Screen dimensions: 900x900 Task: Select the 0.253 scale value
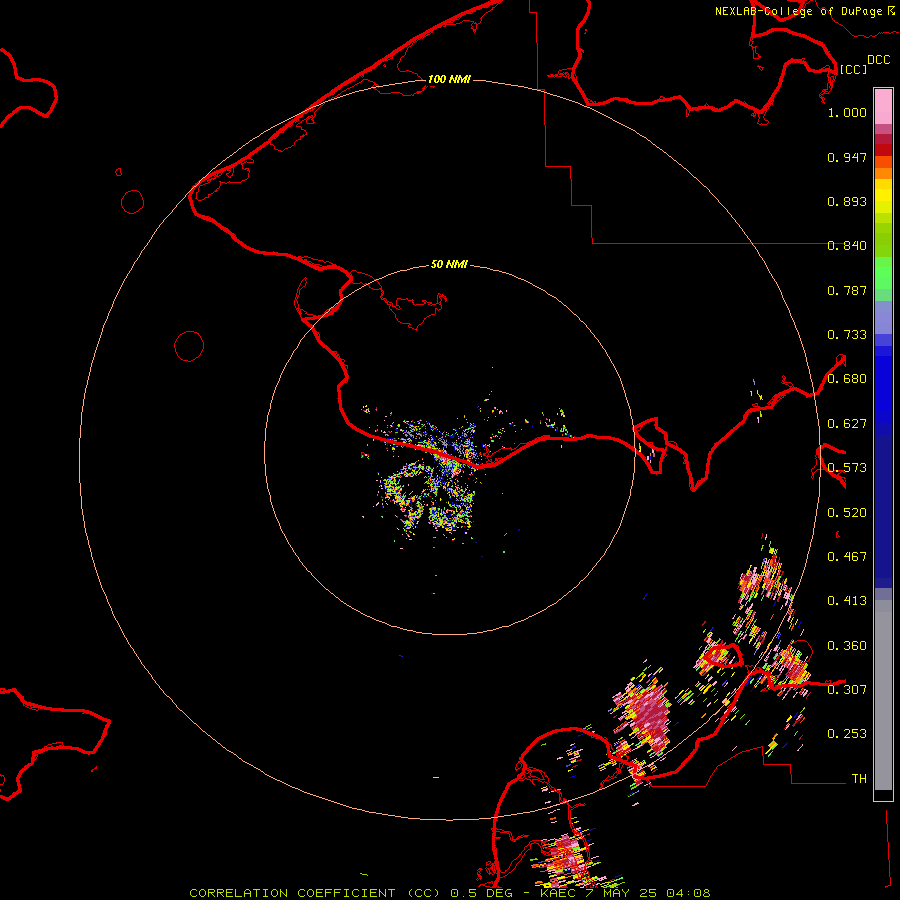pyautogui.click(x=847, y=734)
